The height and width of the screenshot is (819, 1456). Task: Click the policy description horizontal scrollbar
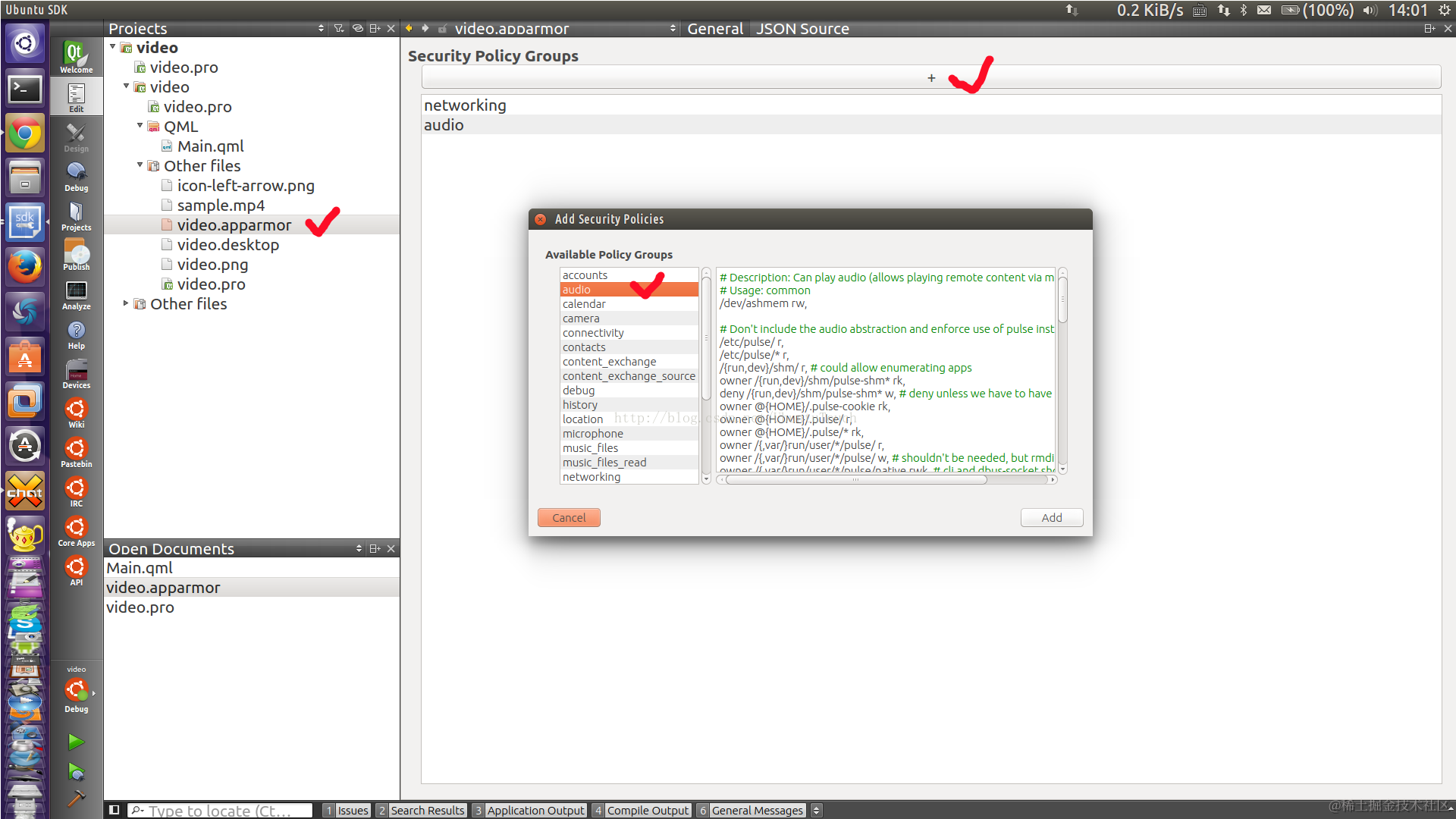[x=855, y=479]
